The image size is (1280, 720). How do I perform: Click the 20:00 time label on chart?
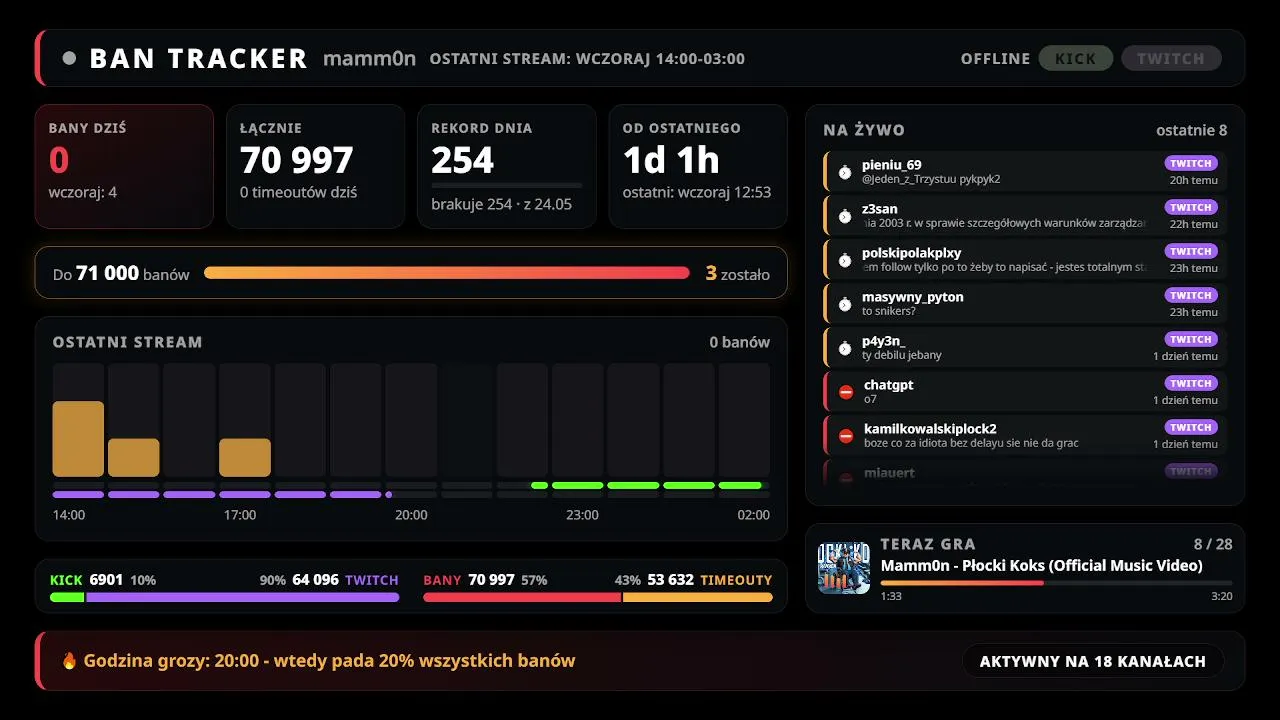tap(411, 515)
